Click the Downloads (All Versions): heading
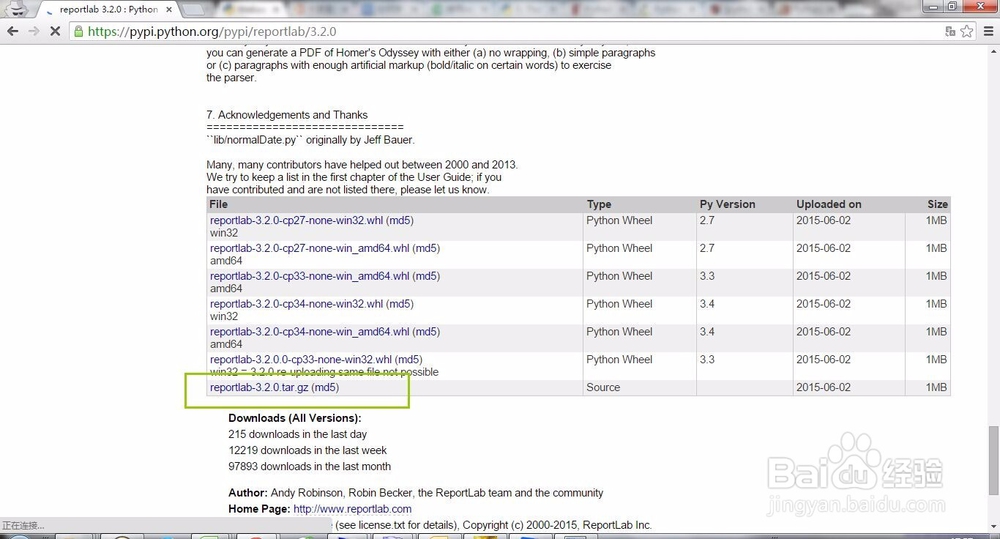This screenshot has height=539, width=1000. pyautogui.click(x=295, y=418)
